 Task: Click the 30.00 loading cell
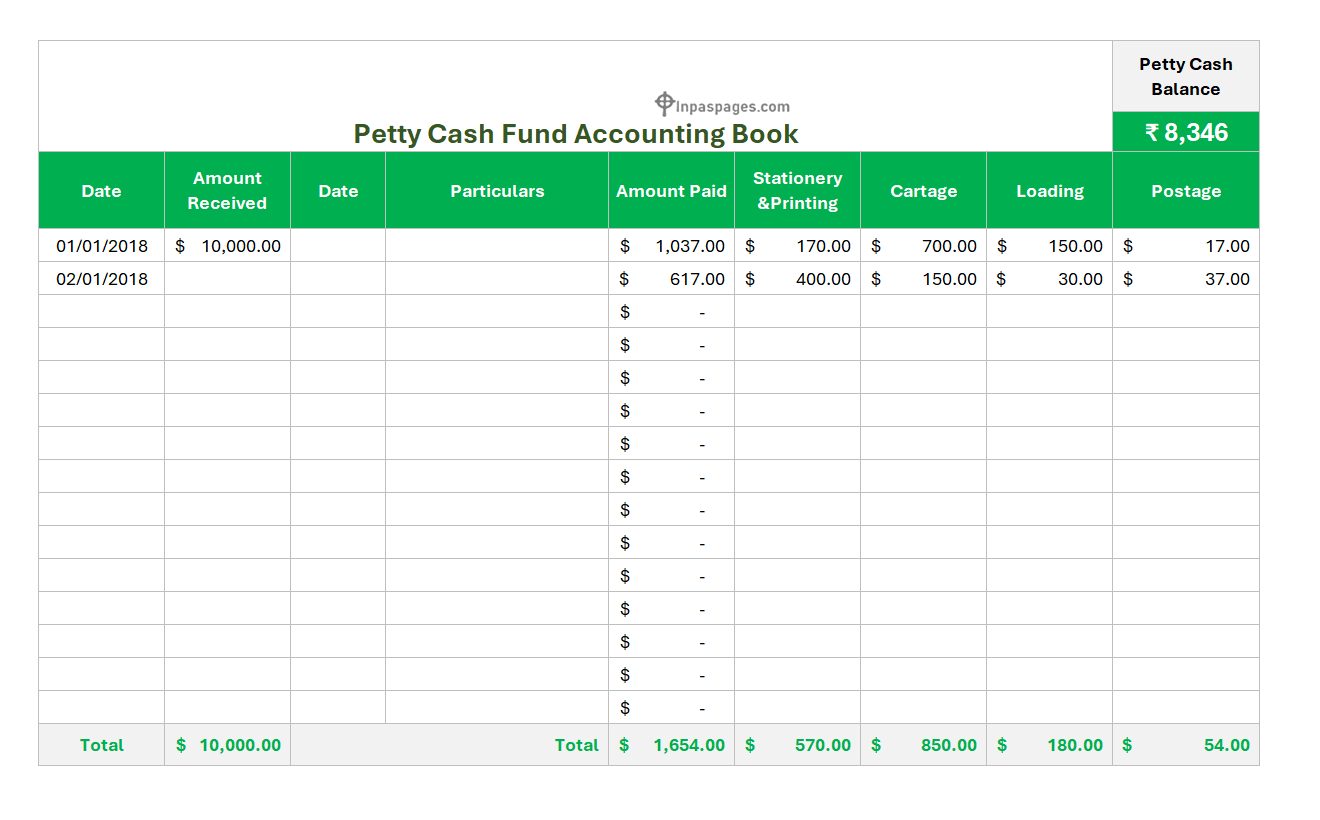coord(1049,279)
